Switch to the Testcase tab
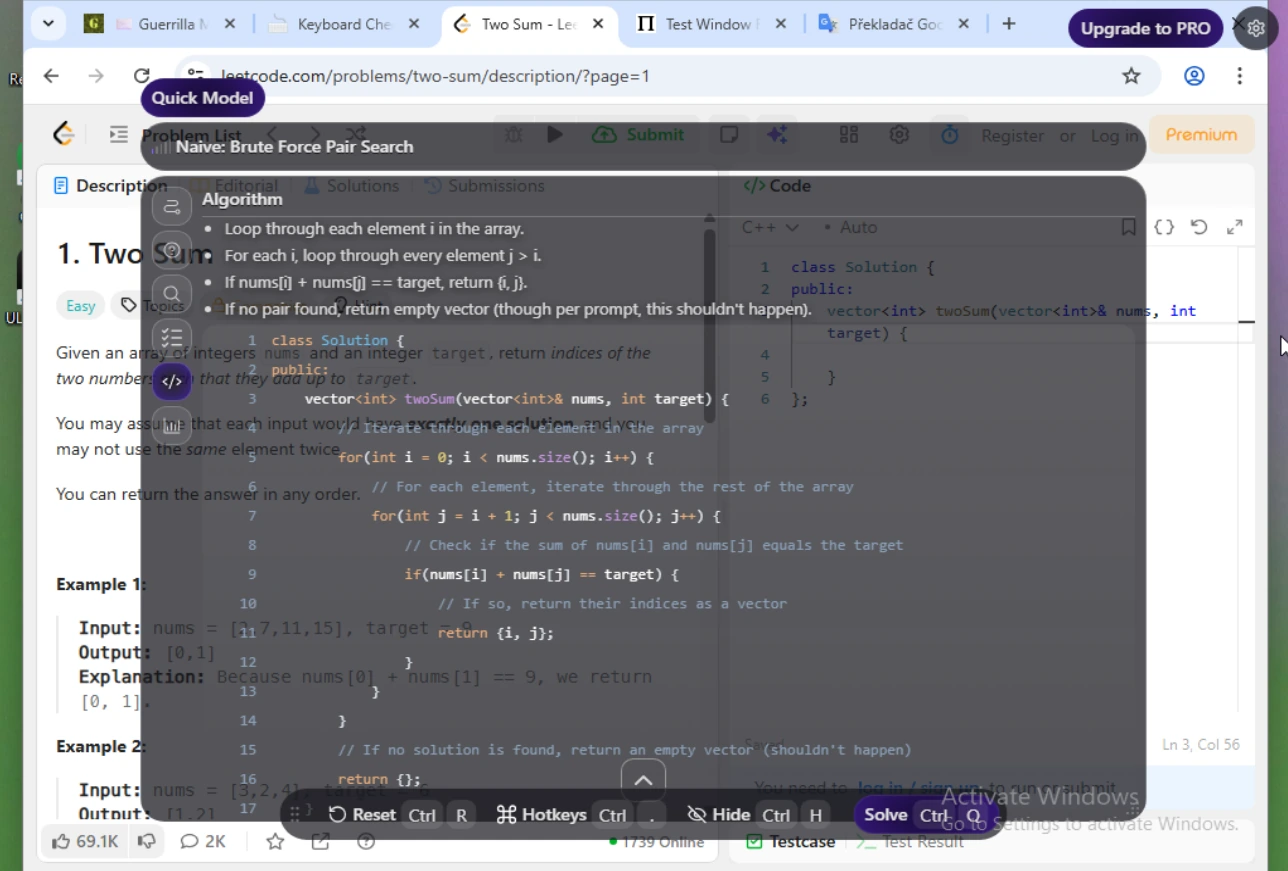The height and width of the screenshot is (871, 1288). coord(792,842)
